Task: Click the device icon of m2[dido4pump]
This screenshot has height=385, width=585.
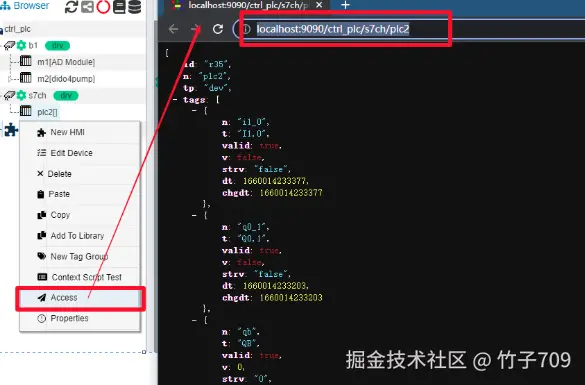Action: pyautogui.click(x=26, y=78)
